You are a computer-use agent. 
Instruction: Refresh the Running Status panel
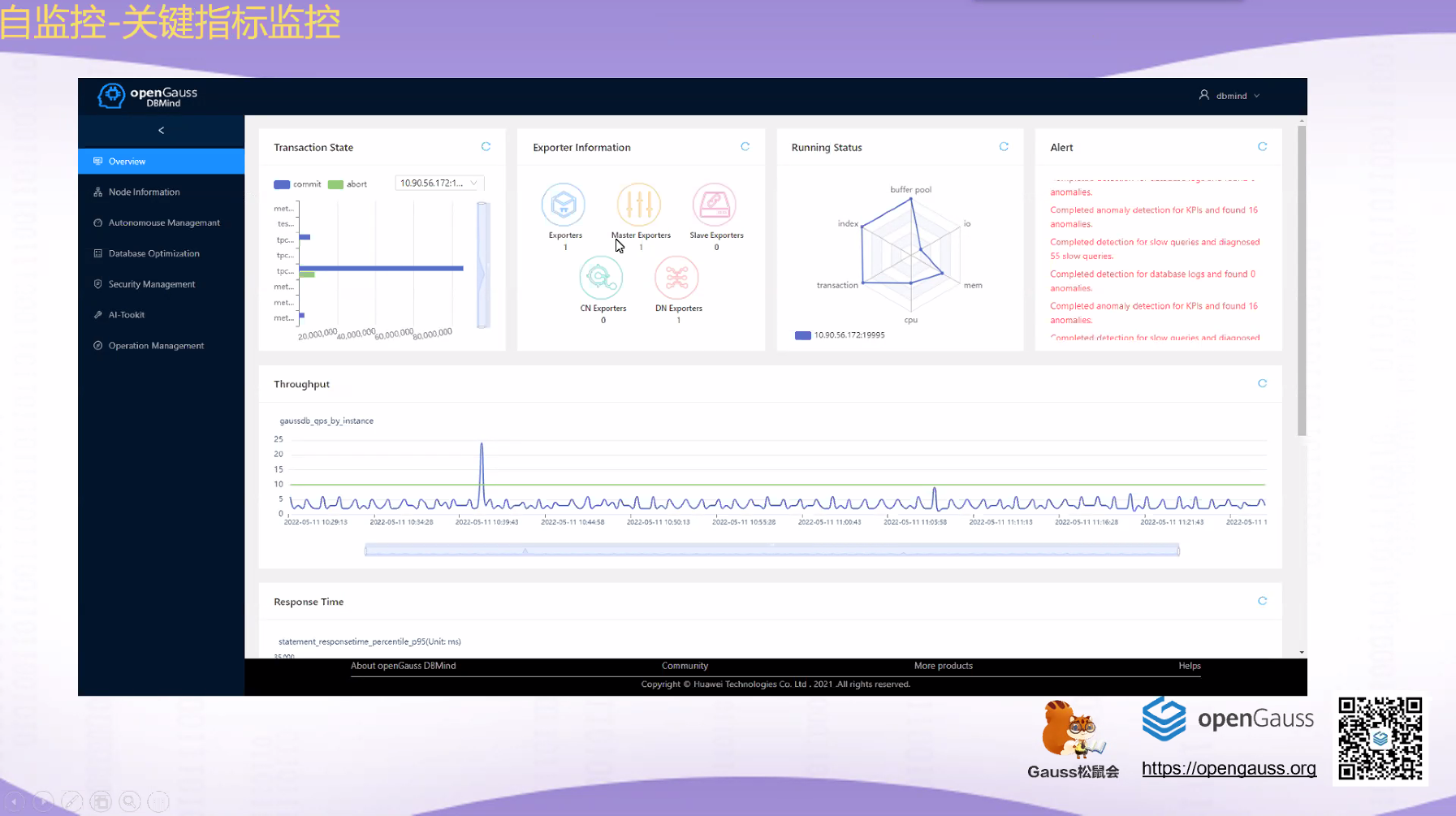1004,147
